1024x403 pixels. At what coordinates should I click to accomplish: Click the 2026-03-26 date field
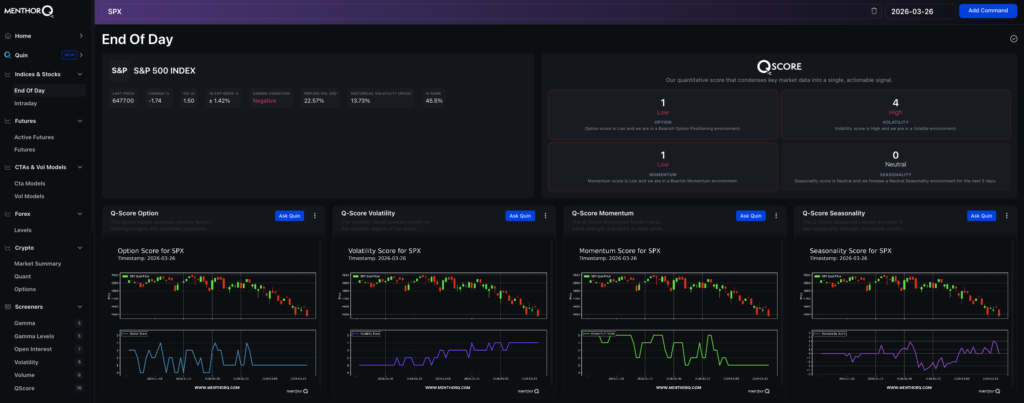920,11
